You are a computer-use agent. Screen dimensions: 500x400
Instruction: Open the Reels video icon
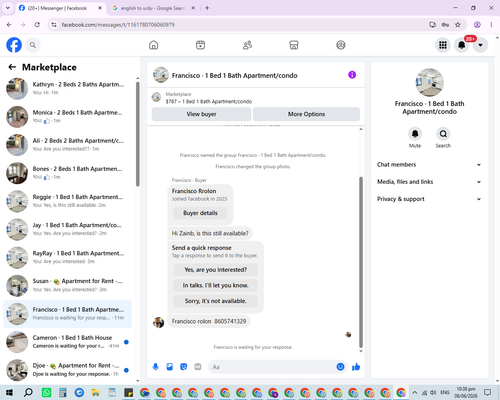pos(200,45)
